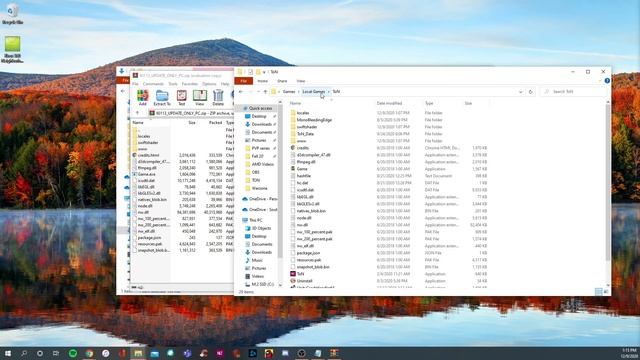Sort by Packed column in WinRAR
Screen dimensions: 640x360
(x=216, y=122)
